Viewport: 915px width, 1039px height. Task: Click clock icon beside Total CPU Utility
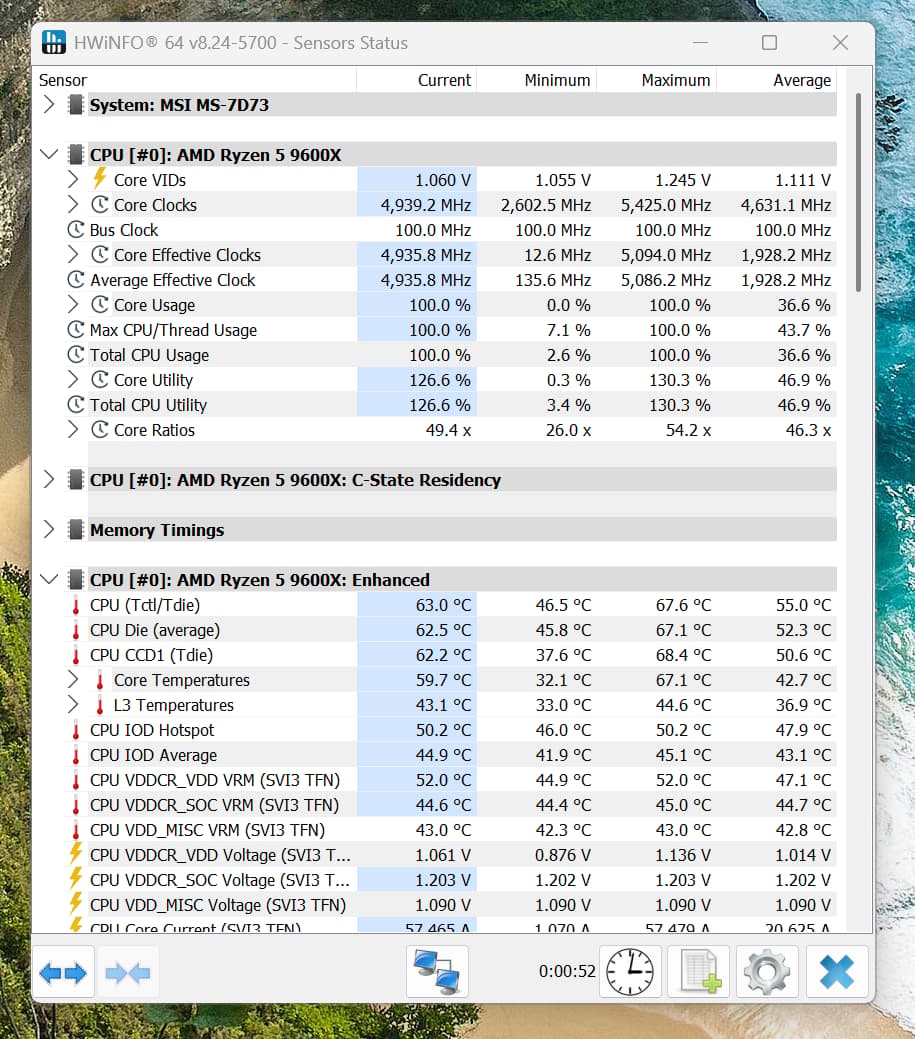76,404
